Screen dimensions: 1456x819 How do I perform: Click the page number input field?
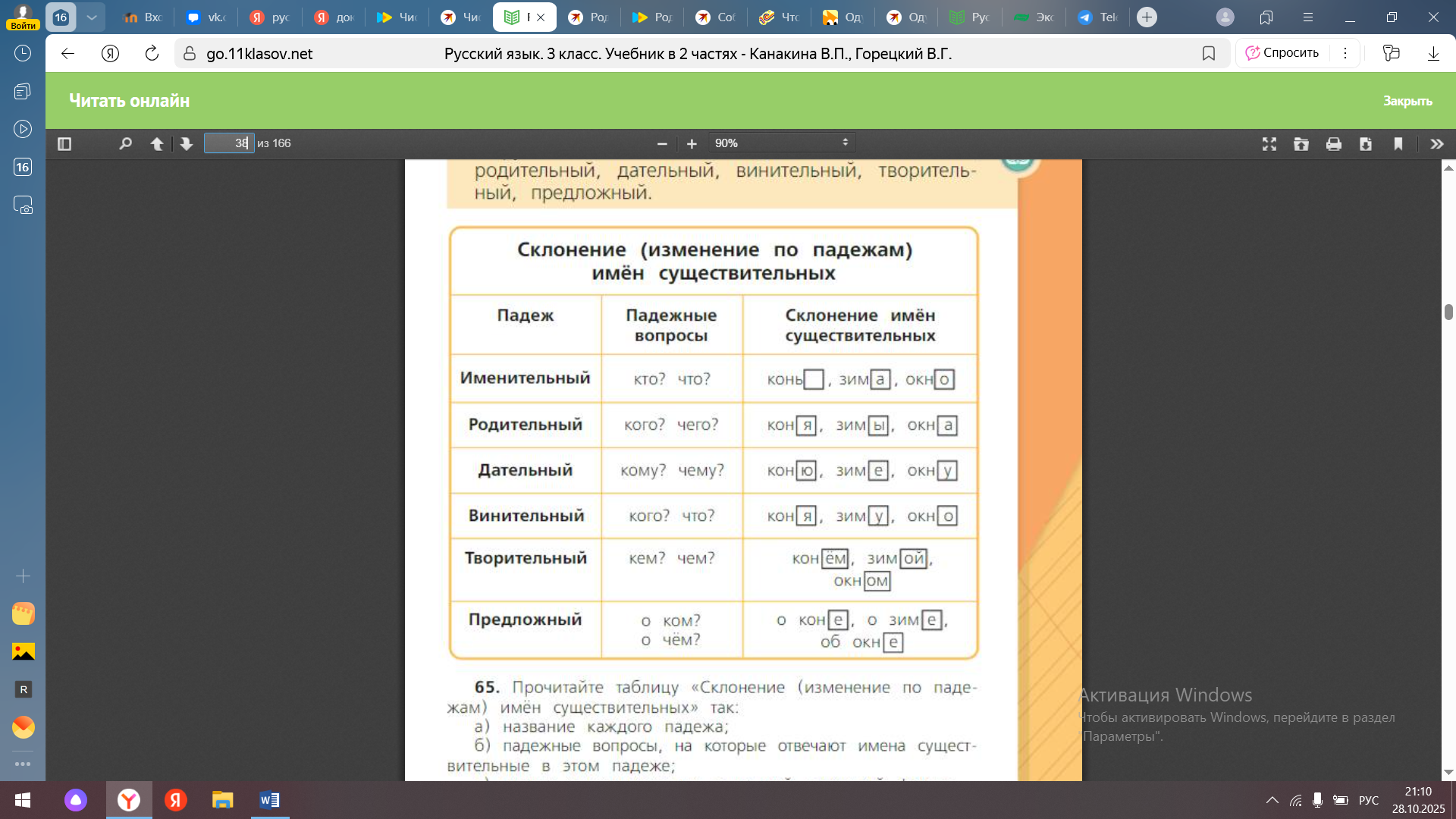coord(228,143)
